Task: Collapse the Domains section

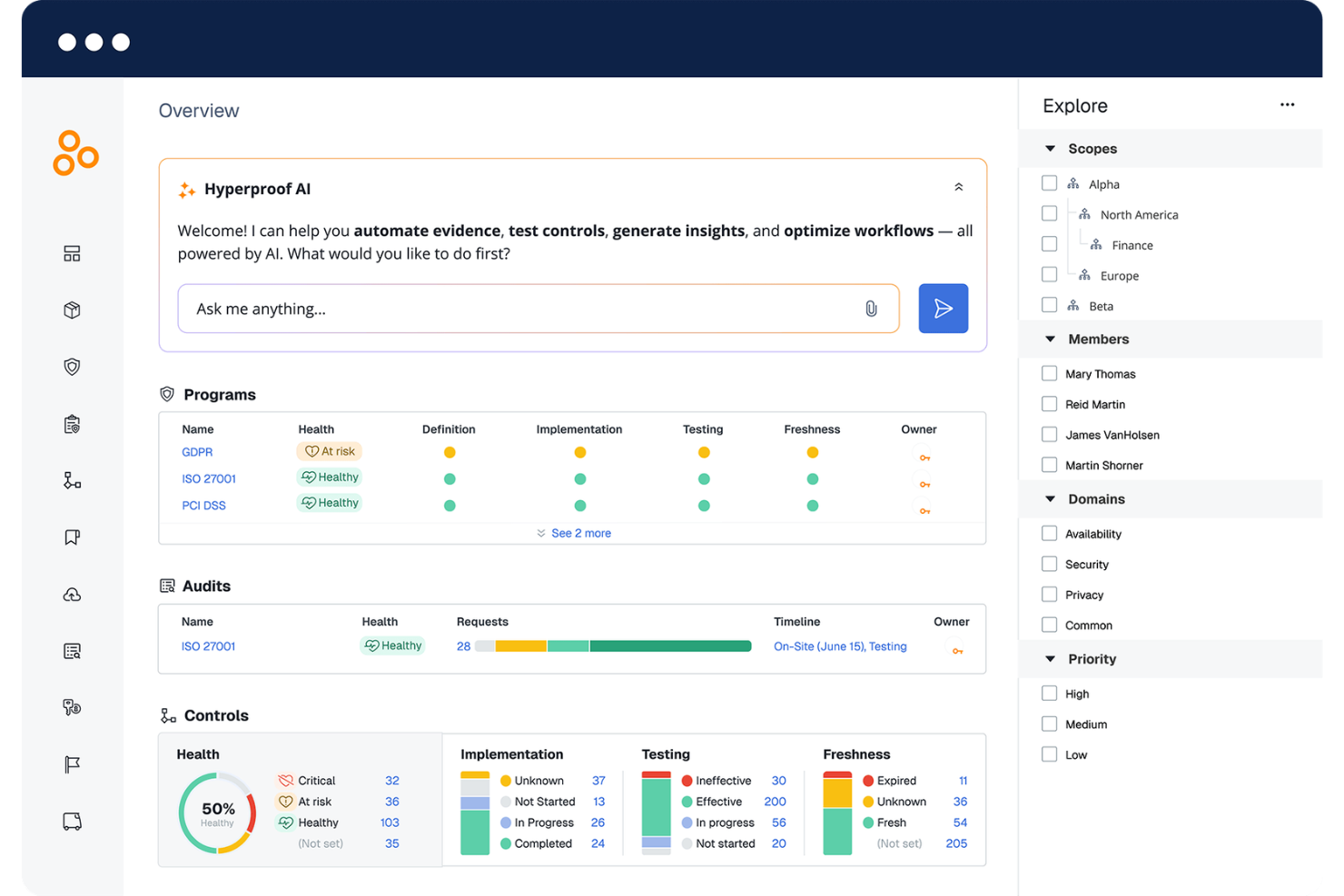Action: (1050, 498)
